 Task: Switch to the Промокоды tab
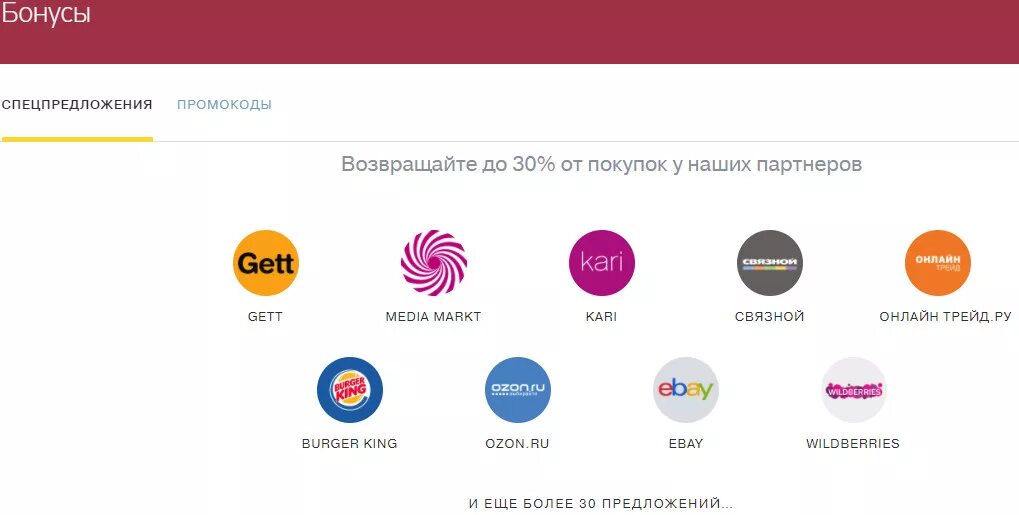pos(224,105)
